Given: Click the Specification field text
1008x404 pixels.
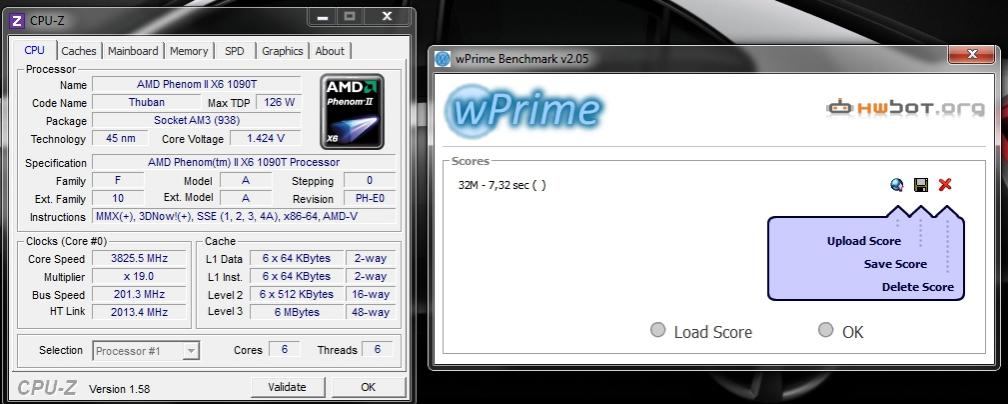Looking at the screenshot, I should (x=244, y=163).
